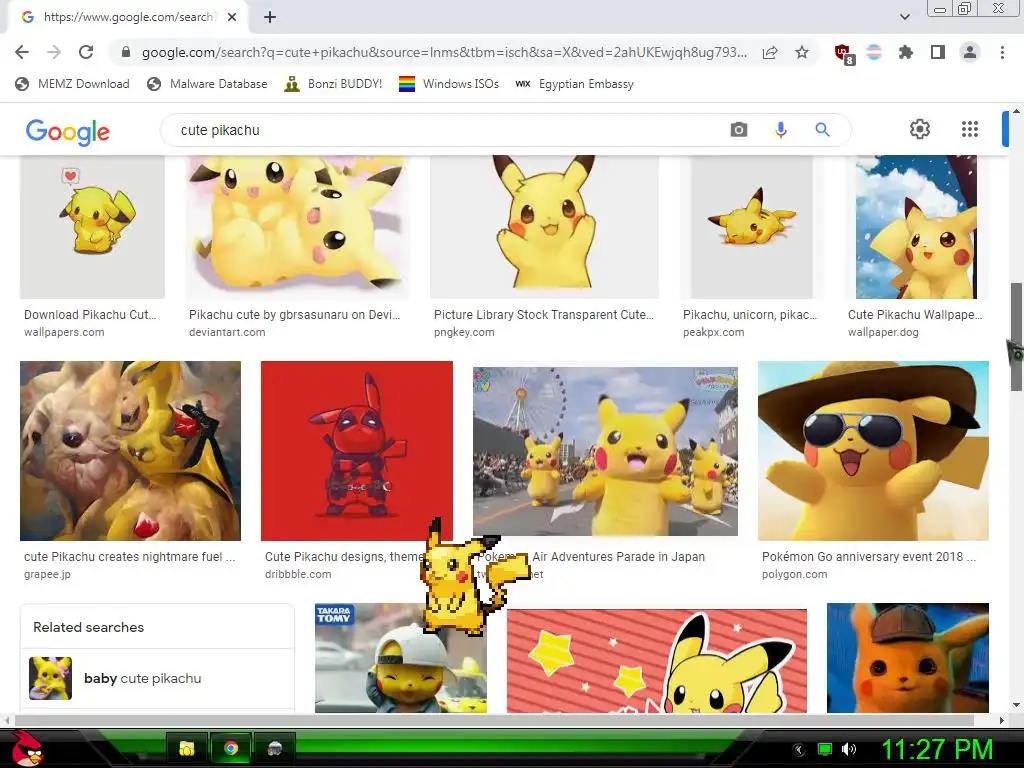Open the Google apps grid
This screenshot has width=1024, height=768.
click(x=970, y=129)
